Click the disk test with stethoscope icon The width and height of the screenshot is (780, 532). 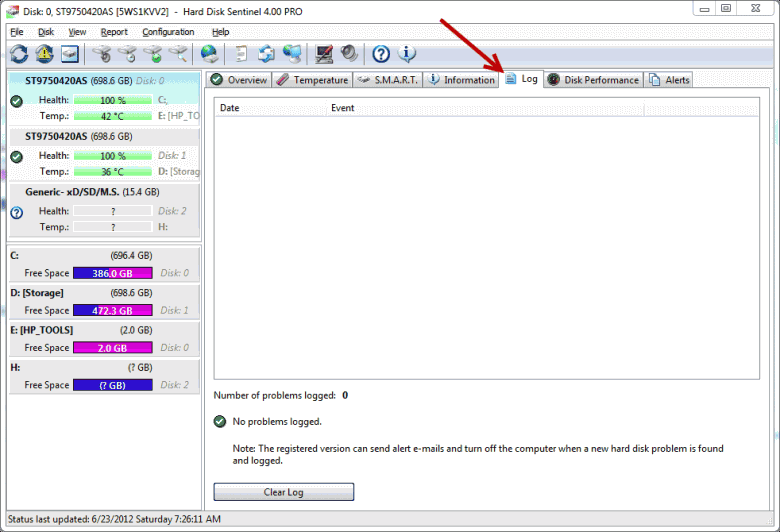[x=102, y=54]
